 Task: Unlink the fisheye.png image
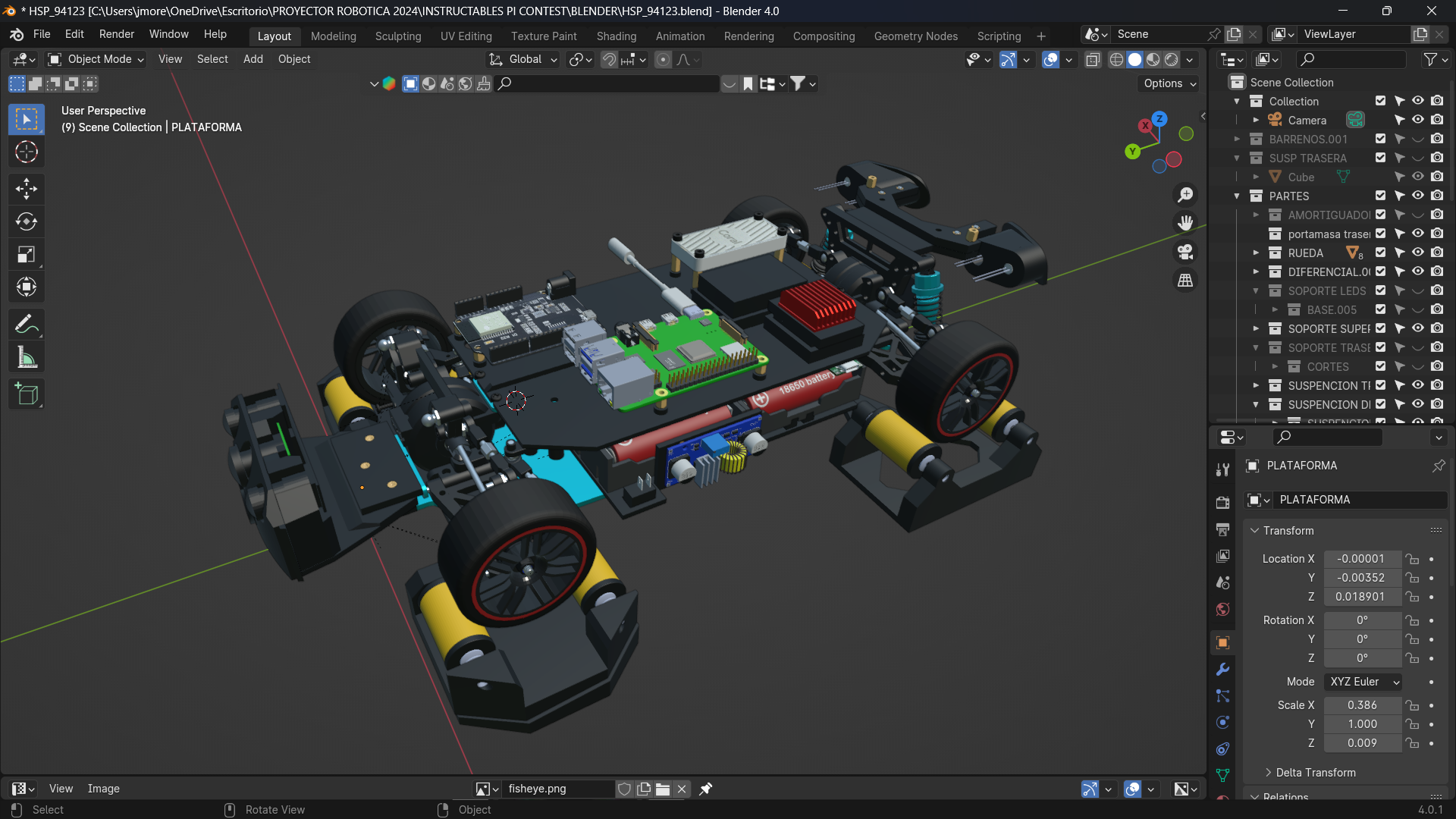[682, 789]
